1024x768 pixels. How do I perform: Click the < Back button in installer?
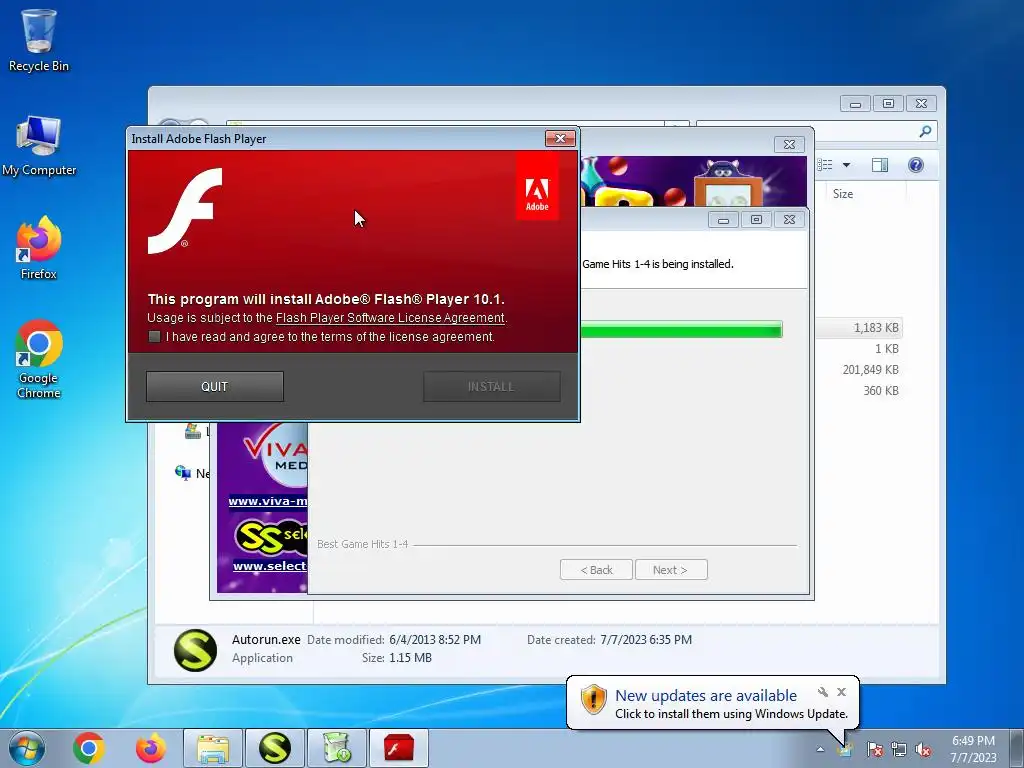(x=596, y=569)
